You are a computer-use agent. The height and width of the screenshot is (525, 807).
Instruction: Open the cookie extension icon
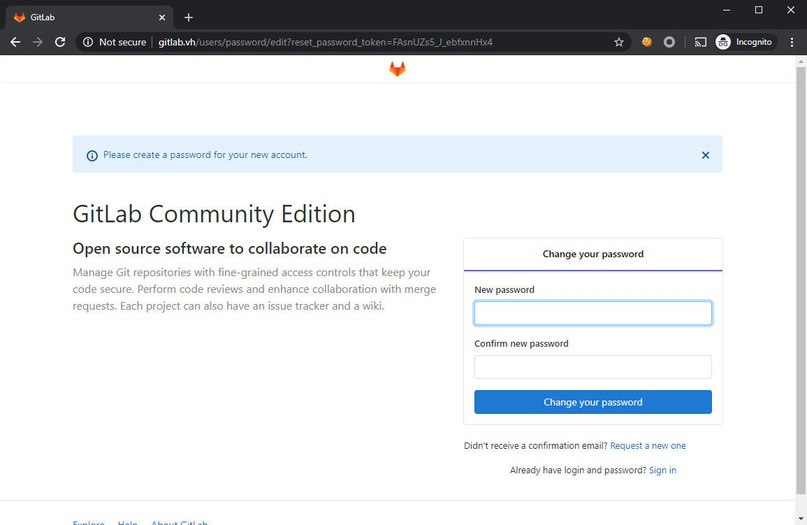pyautogui.click(x=647, y=42)
